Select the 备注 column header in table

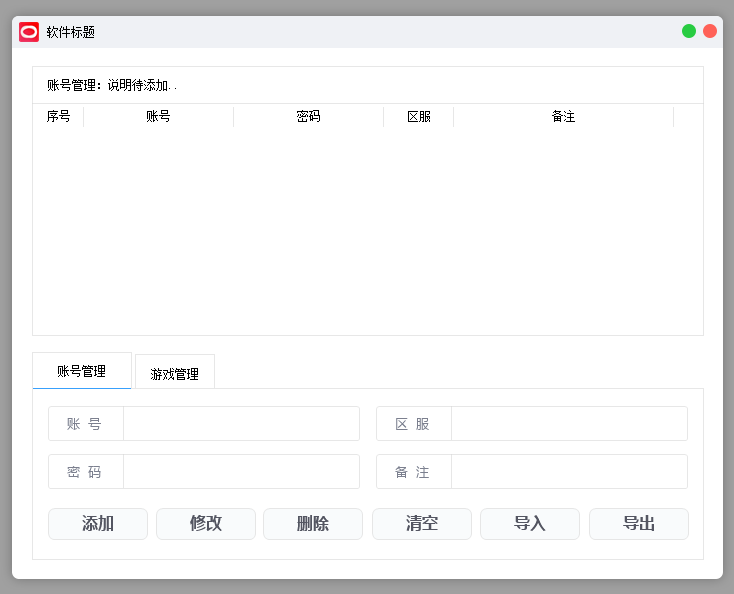coord(563,117)
